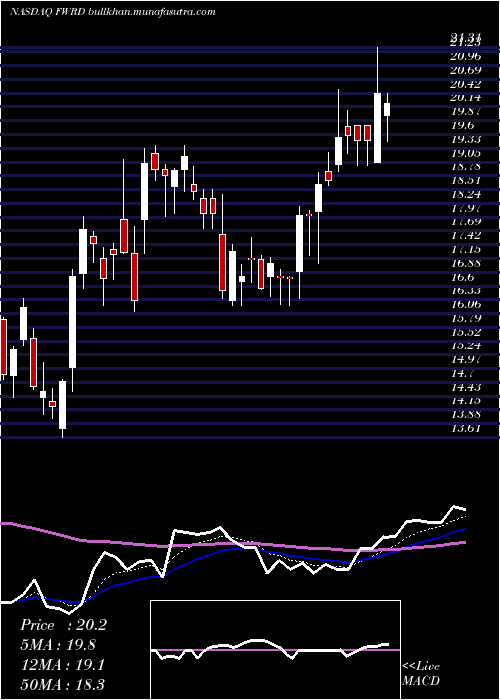Select the 5MA : 19.8 readout
This screenshot has width=500, height=700.
tap(58, 645)
